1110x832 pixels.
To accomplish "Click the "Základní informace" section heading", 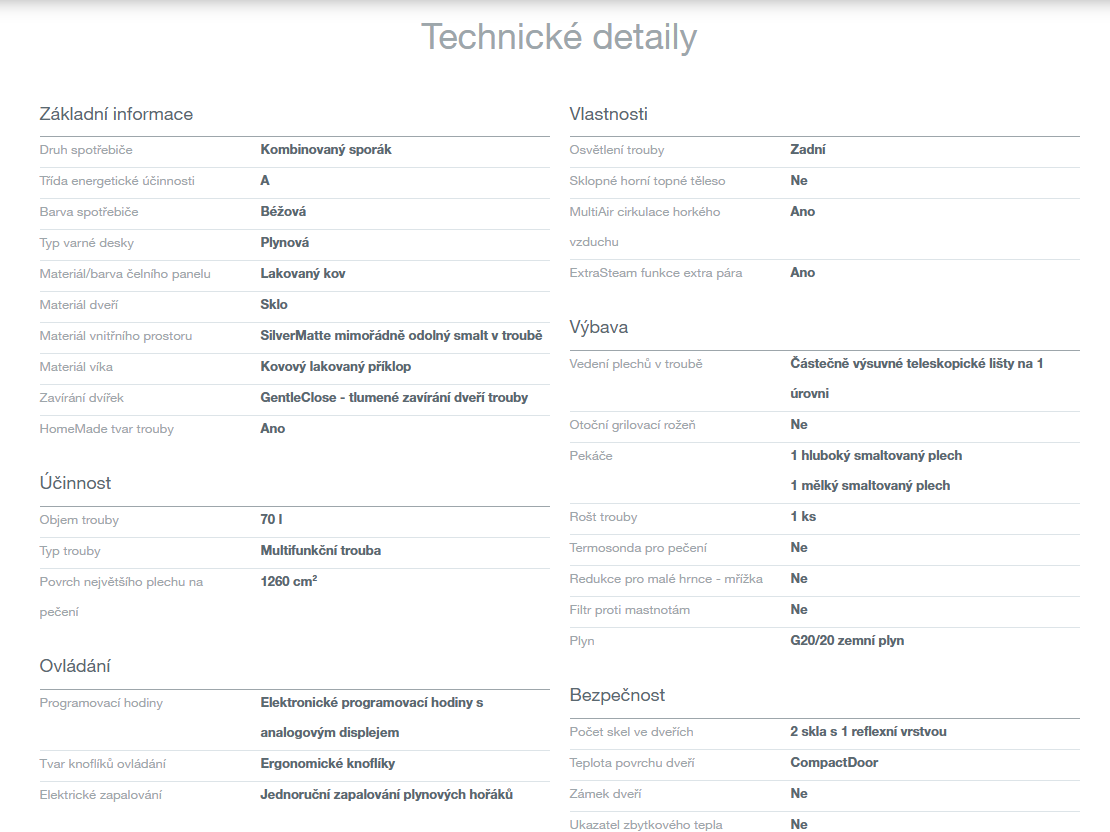I will click(116, 114).
